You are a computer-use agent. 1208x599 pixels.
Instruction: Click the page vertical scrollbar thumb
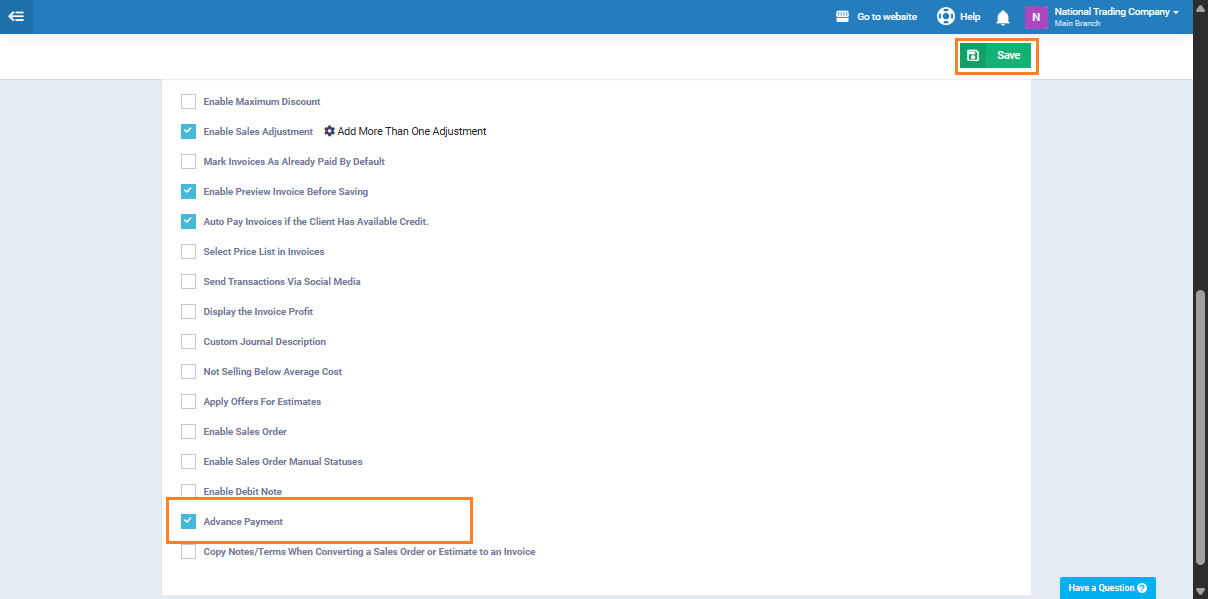point(1200,429)
